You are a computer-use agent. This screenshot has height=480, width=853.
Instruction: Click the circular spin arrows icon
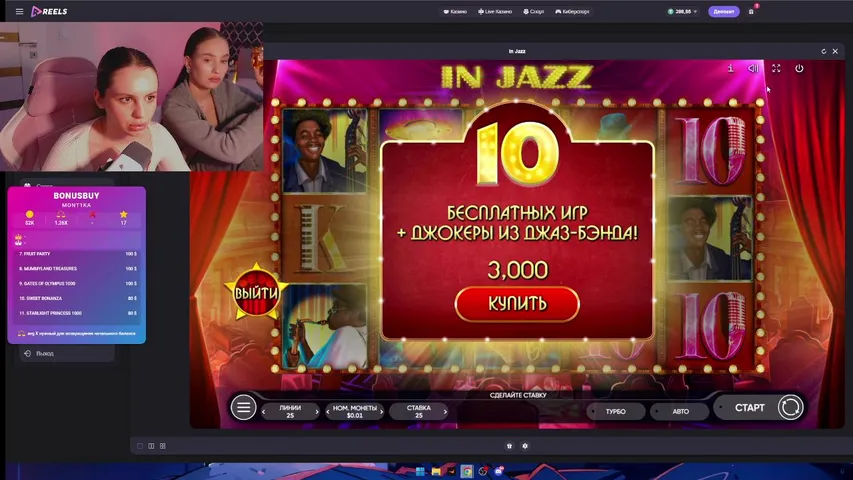point(789,407)
